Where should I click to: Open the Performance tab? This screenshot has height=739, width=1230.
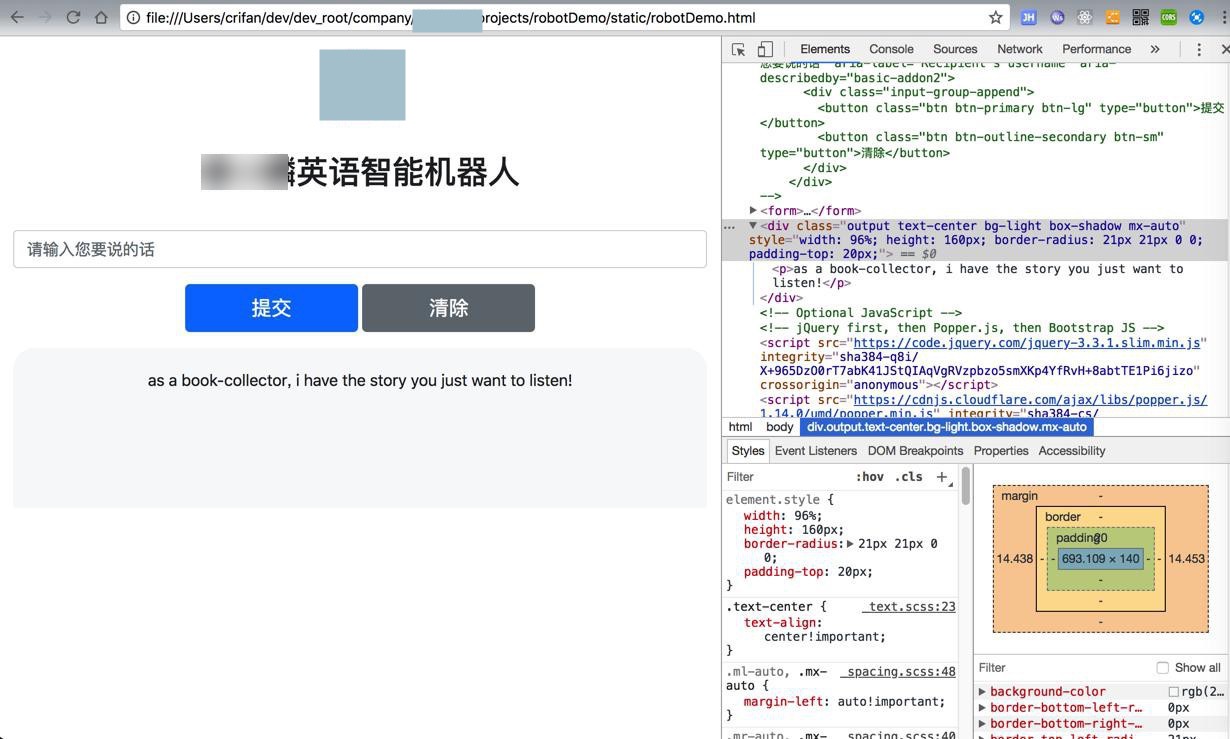click(x=1096, y=49)
